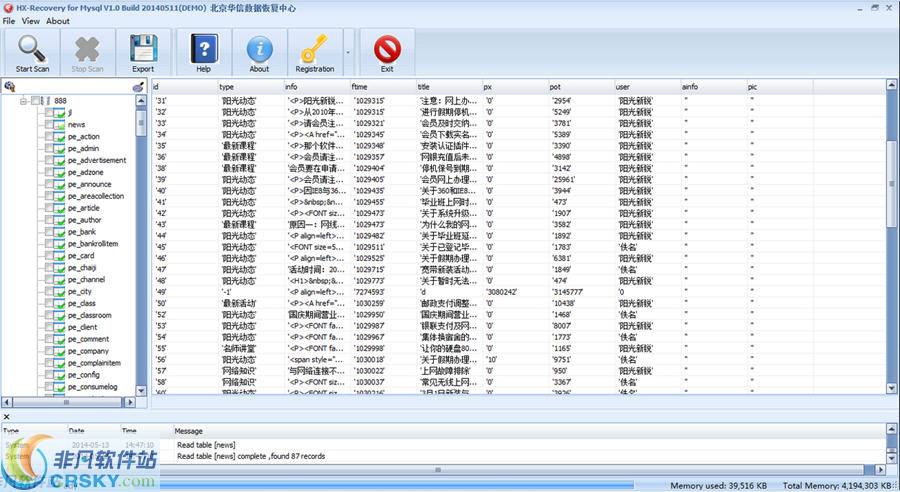Click the title column header
This screenshot has height=492, width=900.
tap(448, 87)
